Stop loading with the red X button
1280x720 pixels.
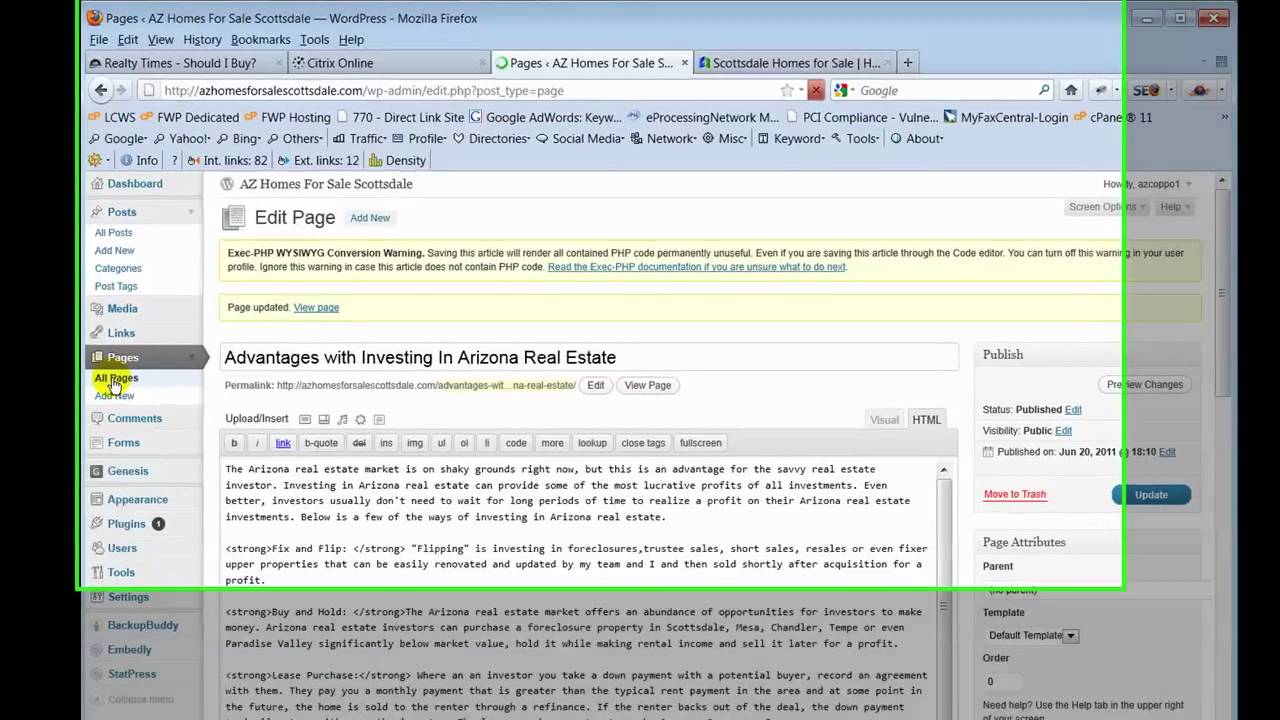(816, 90)
